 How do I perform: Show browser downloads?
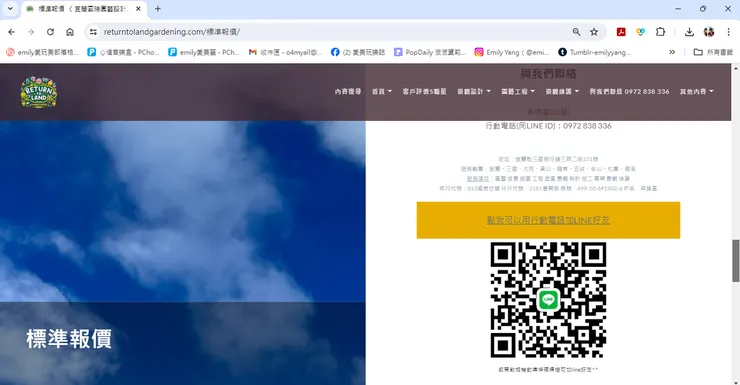(690, 32)
